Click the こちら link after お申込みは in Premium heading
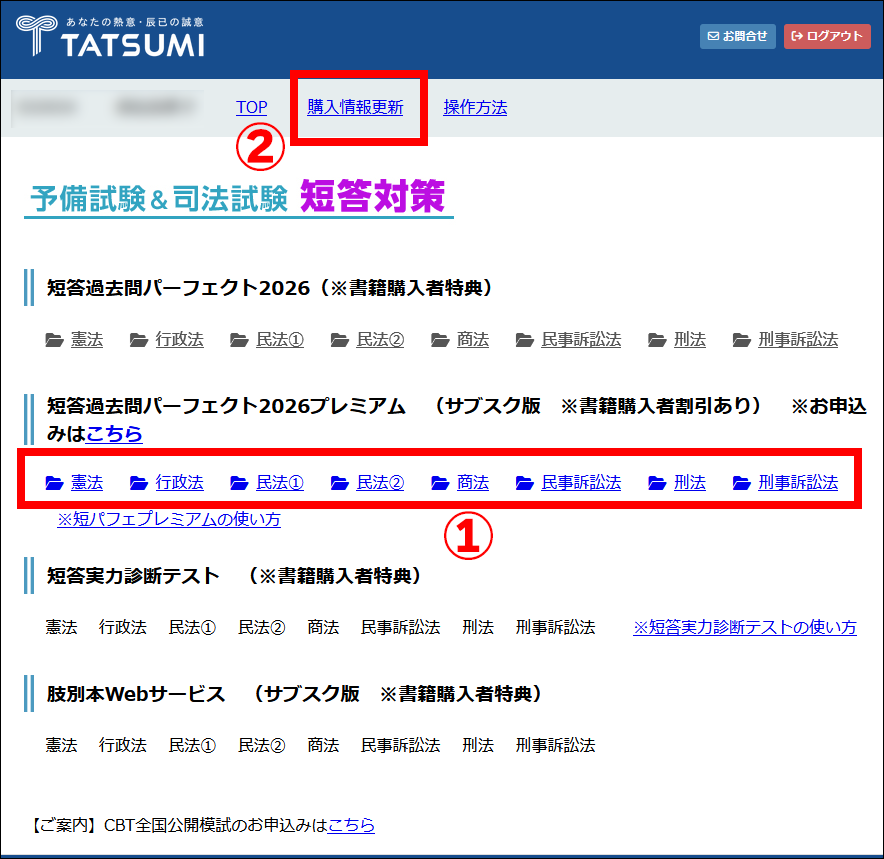Viewport: 884px width, 859px height. click(x=114, y=434)
